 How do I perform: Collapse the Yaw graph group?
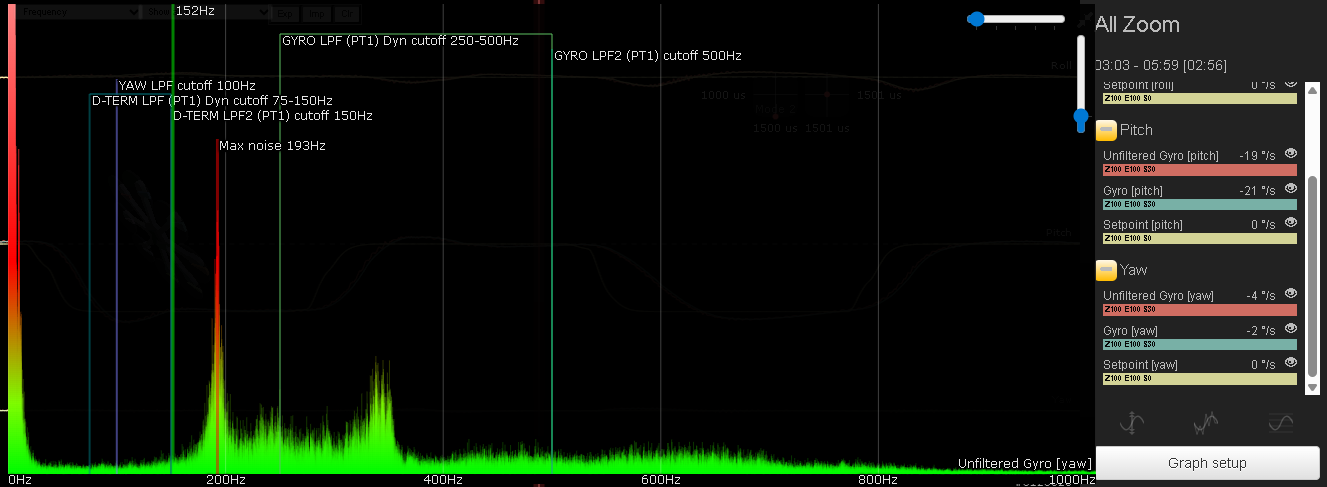pyautogui.click(x=1106, y=270)
